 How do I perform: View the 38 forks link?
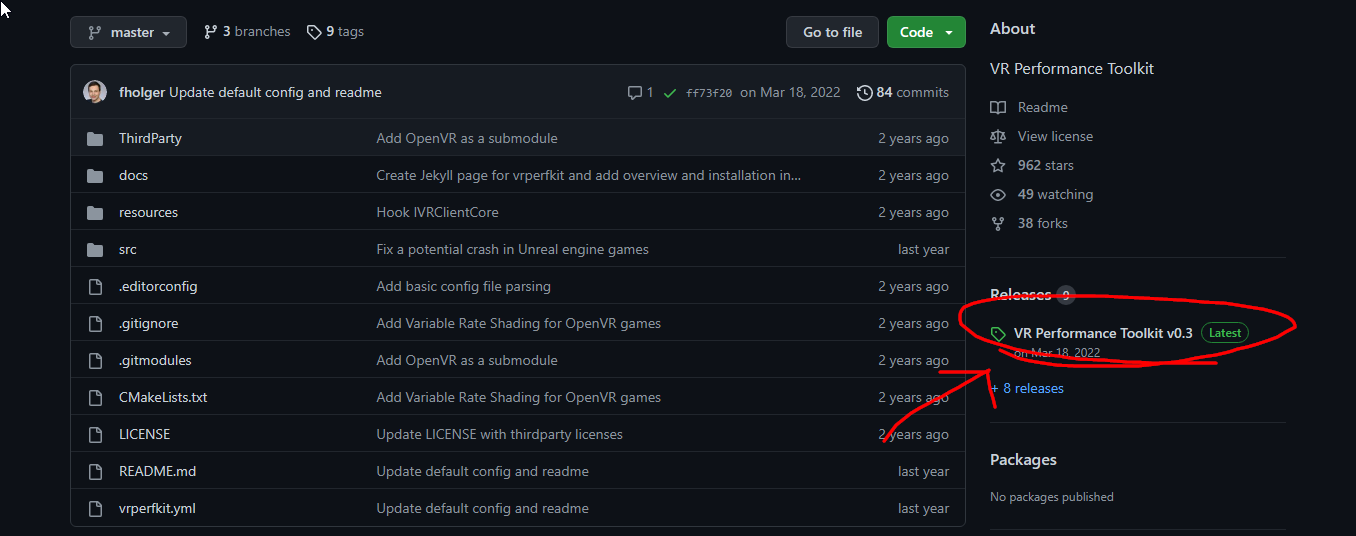1043,223
